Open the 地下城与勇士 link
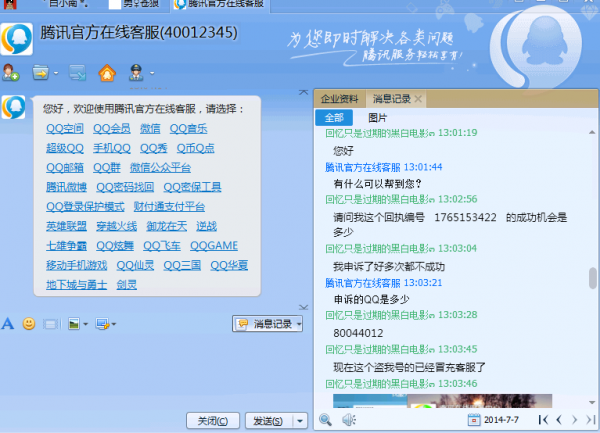The image size is (600, 433). [77, 285]
